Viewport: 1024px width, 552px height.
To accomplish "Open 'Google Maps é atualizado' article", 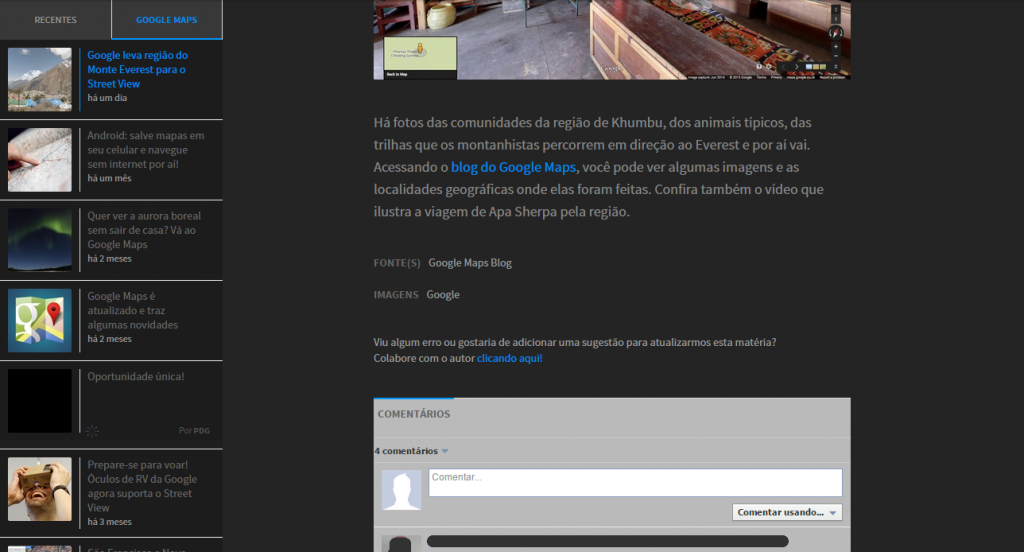I will (x=133, y=310).
